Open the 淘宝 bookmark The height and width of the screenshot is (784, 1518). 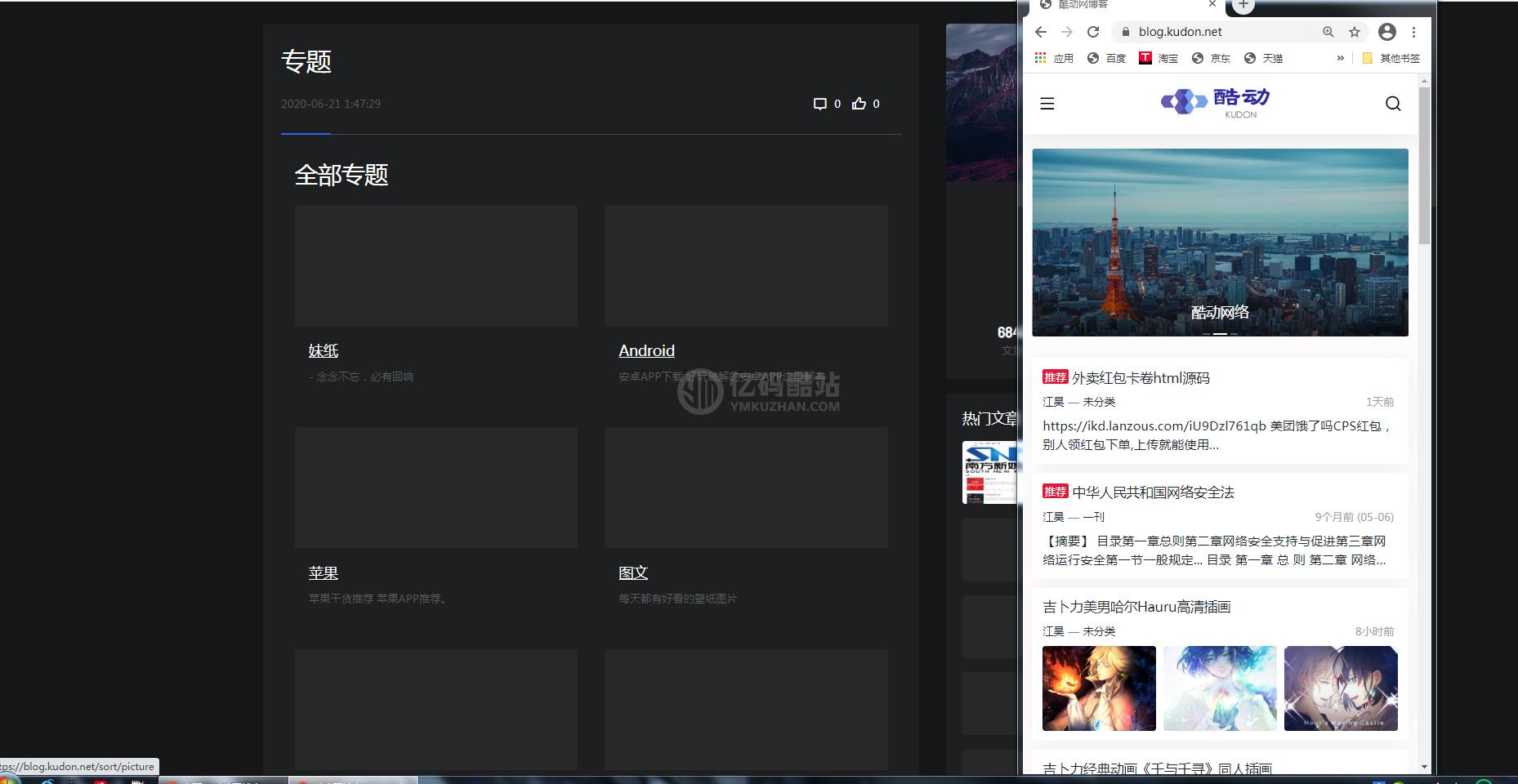click(x=1159, y=58)
